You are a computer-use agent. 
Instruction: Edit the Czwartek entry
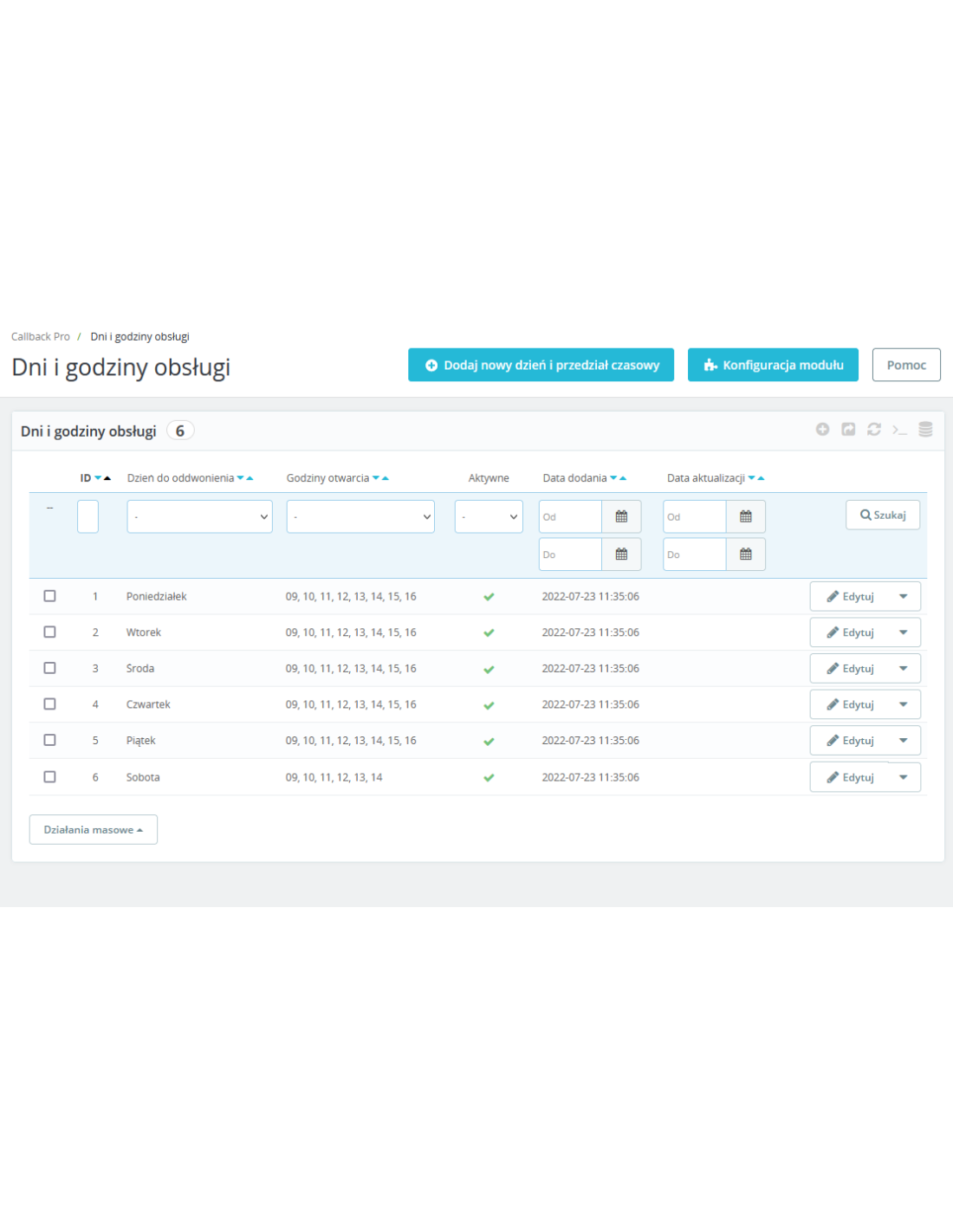[850, 704]
